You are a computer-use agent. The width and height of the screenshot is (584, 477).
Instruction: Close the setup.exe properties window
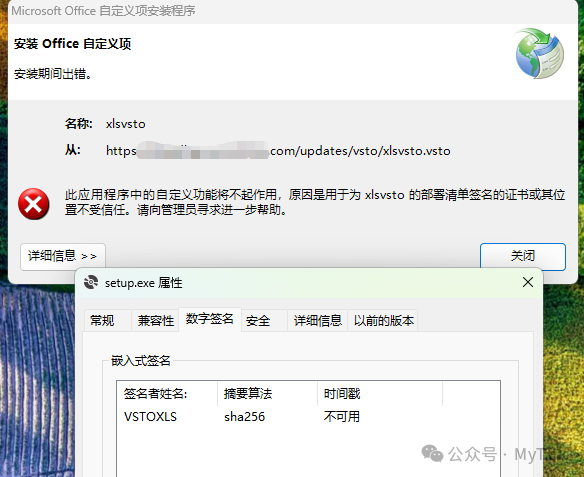coord(527,282)
